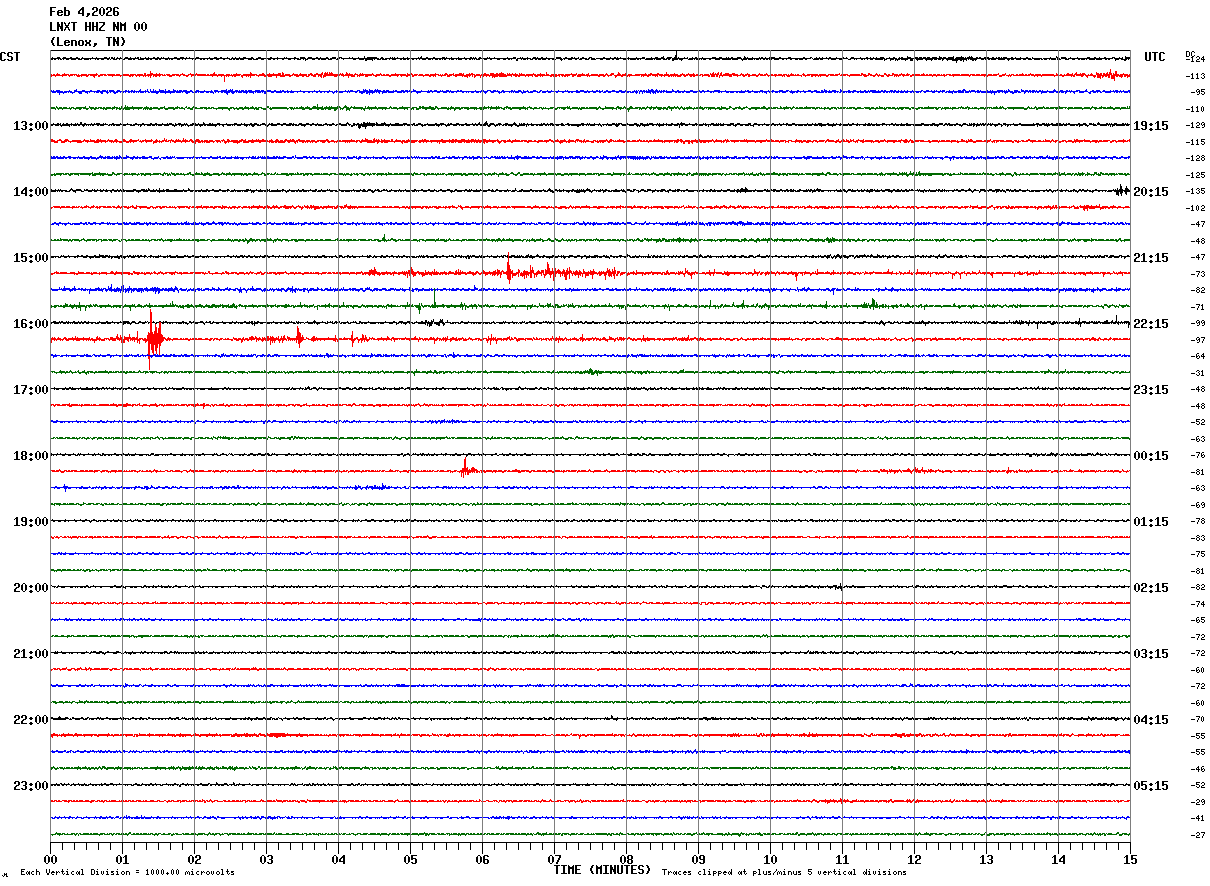Click the '-70' DC offset value
The width and height of the screenshot is (1210, 886).
1197,719
